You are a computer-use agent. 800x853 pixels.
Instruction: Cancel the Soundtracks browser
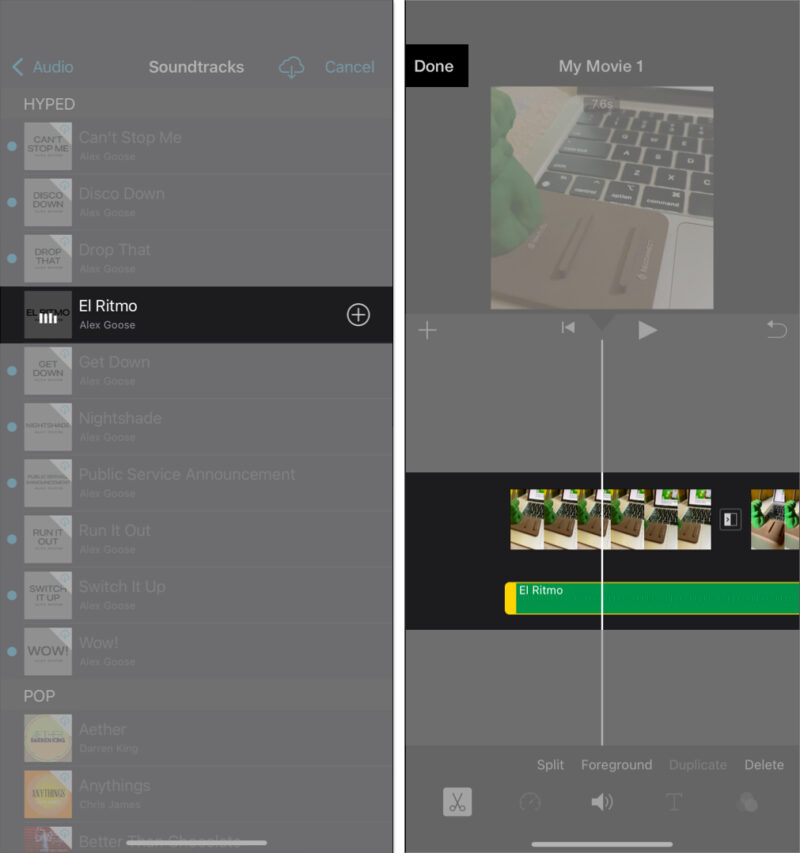point(349,66)
